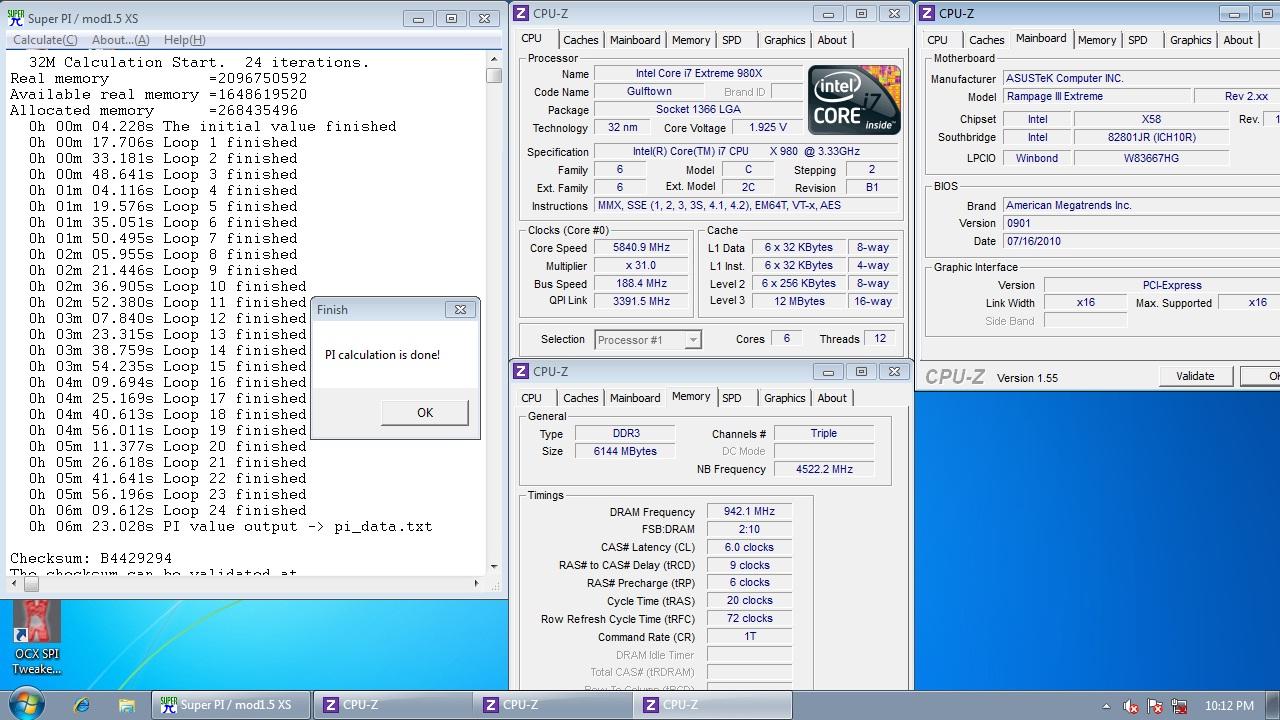1280x720 pixels.
Task: Click motherboard Model field Rampage III Extreme
Action: coord(1095,97)
